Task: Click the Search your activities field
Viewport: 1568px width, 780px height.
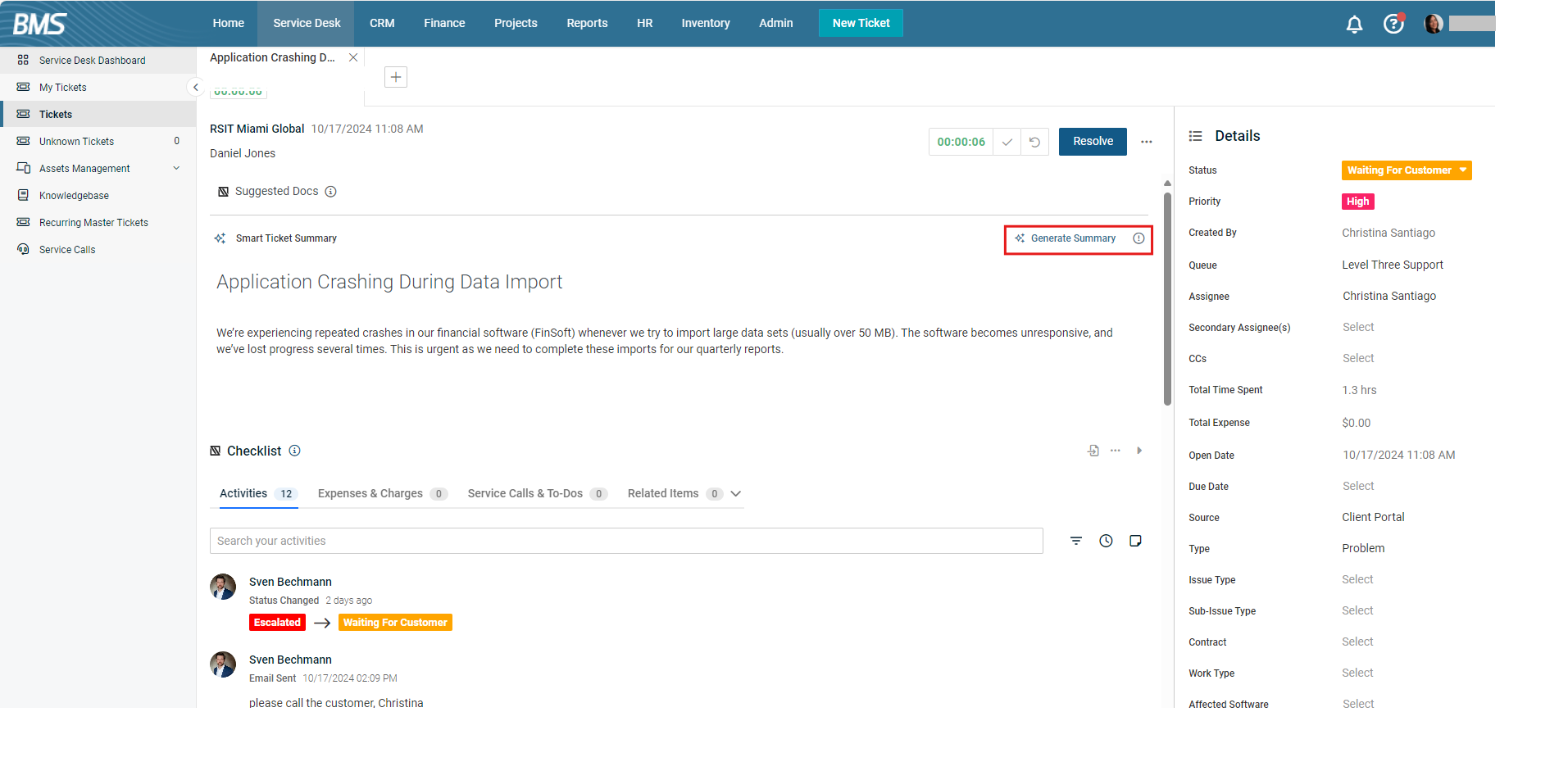Action: [x=626, y=541]
